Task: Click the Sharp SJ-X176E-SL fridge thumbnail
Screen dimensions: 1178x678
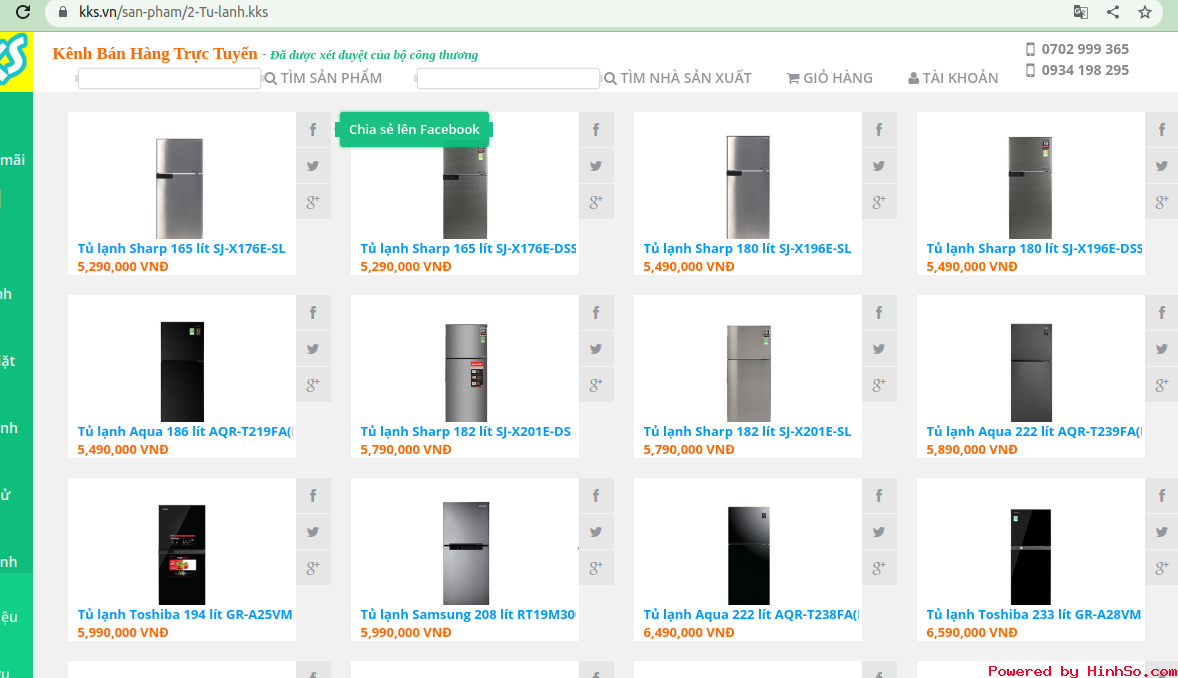Action: (180, 188)
